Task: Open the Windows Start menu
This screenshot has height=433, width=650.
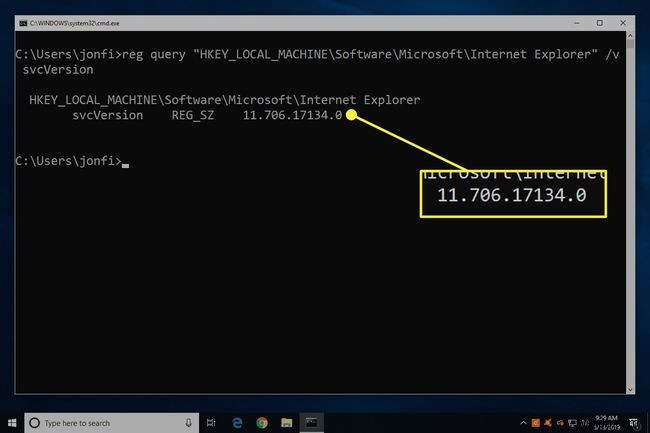Action: coord(12,423)
